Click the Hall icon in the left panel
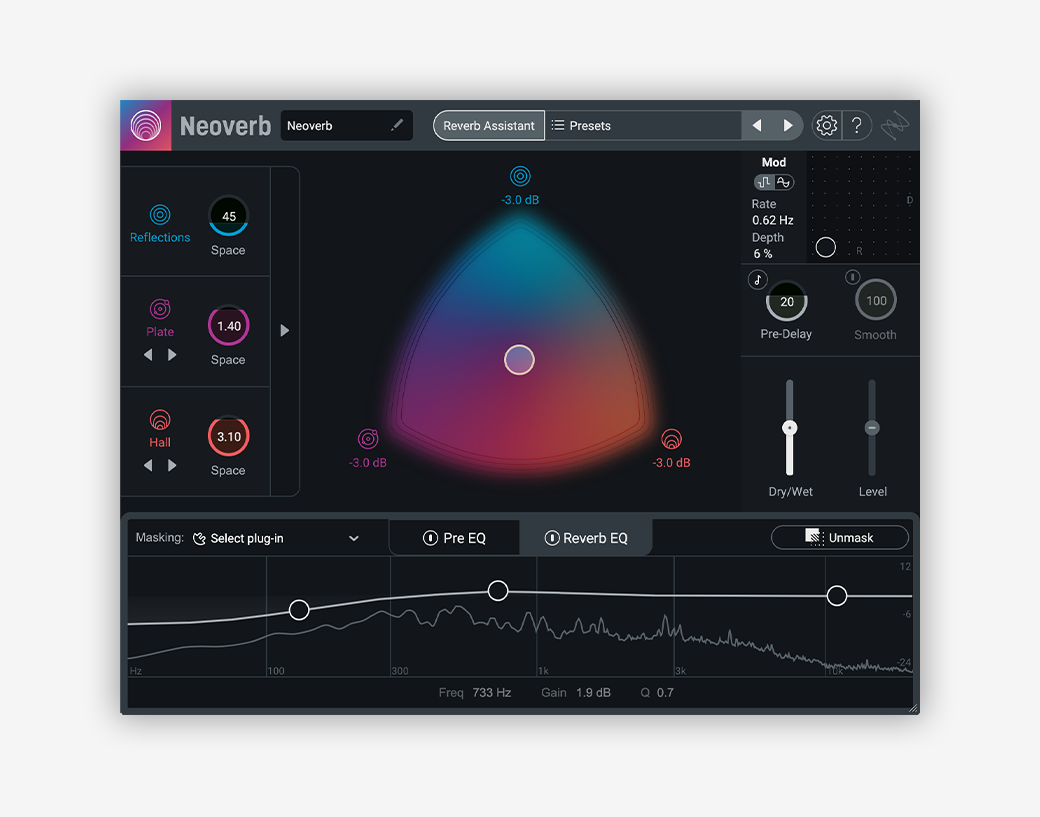Screen dimensions: 1040x817 click(x=160, y=420)
